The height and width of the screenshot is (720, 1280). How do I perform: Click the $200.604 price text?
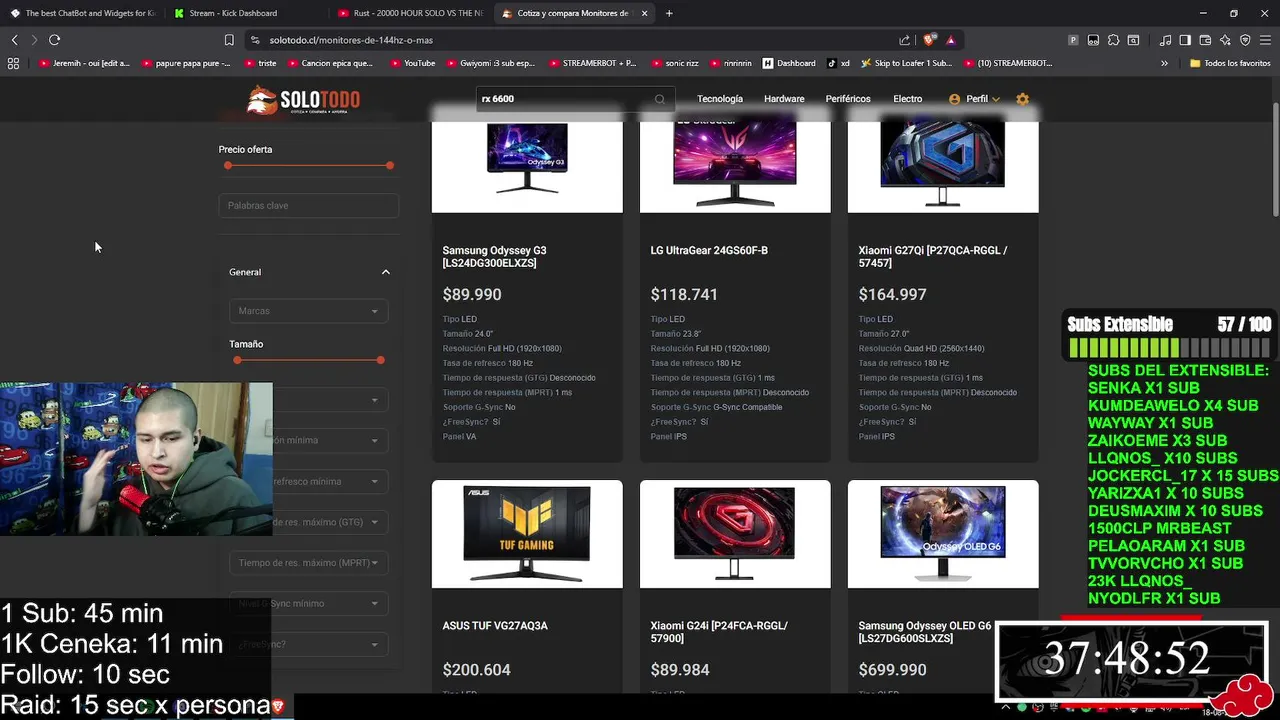pos(476,670)
